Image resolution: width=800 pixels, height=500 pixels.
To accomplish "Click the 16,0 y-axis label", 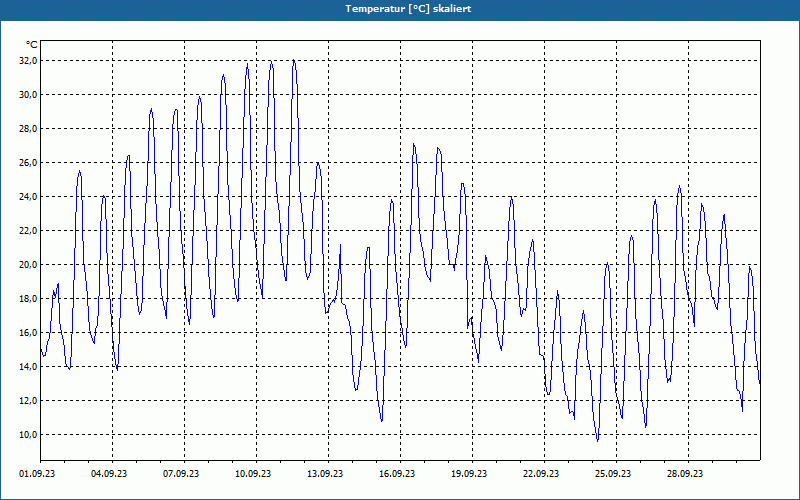I will [x=28, y=333].
